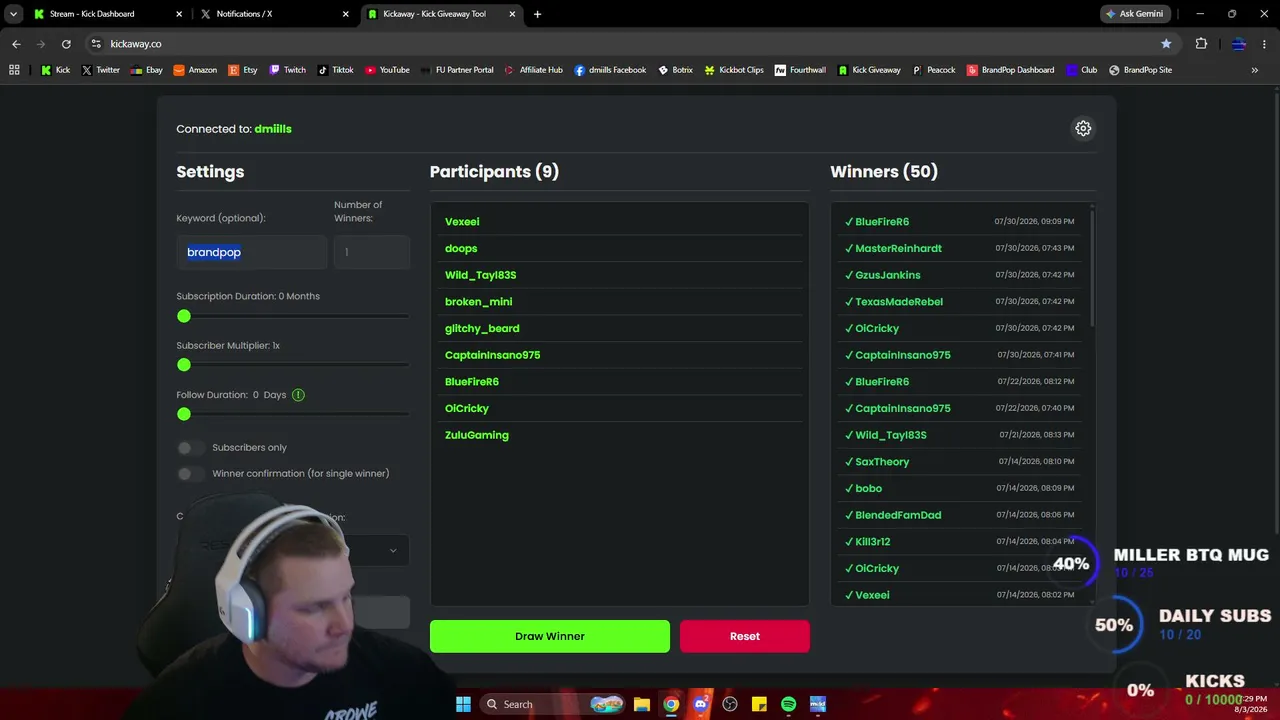1280x720 pixels.
Task: Open the YouTube bookmark
Action: [x=387, y=70]
